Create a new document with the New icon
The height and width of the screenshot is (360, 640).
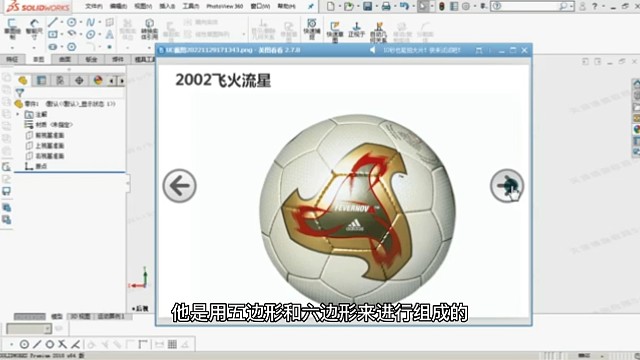coord(331,6)
